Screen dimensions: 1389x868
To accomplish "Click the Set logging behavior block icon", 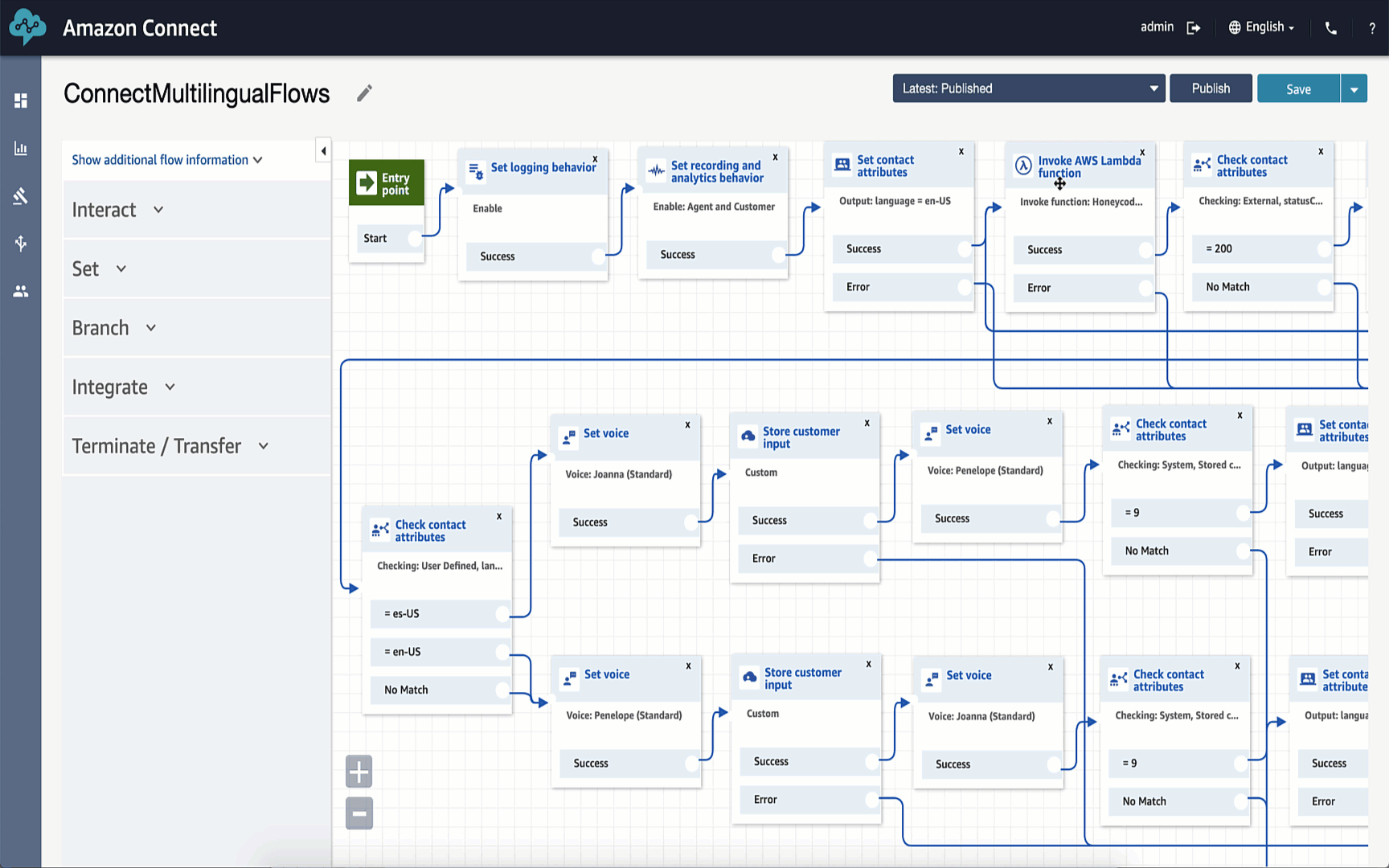I will (476, 170).
